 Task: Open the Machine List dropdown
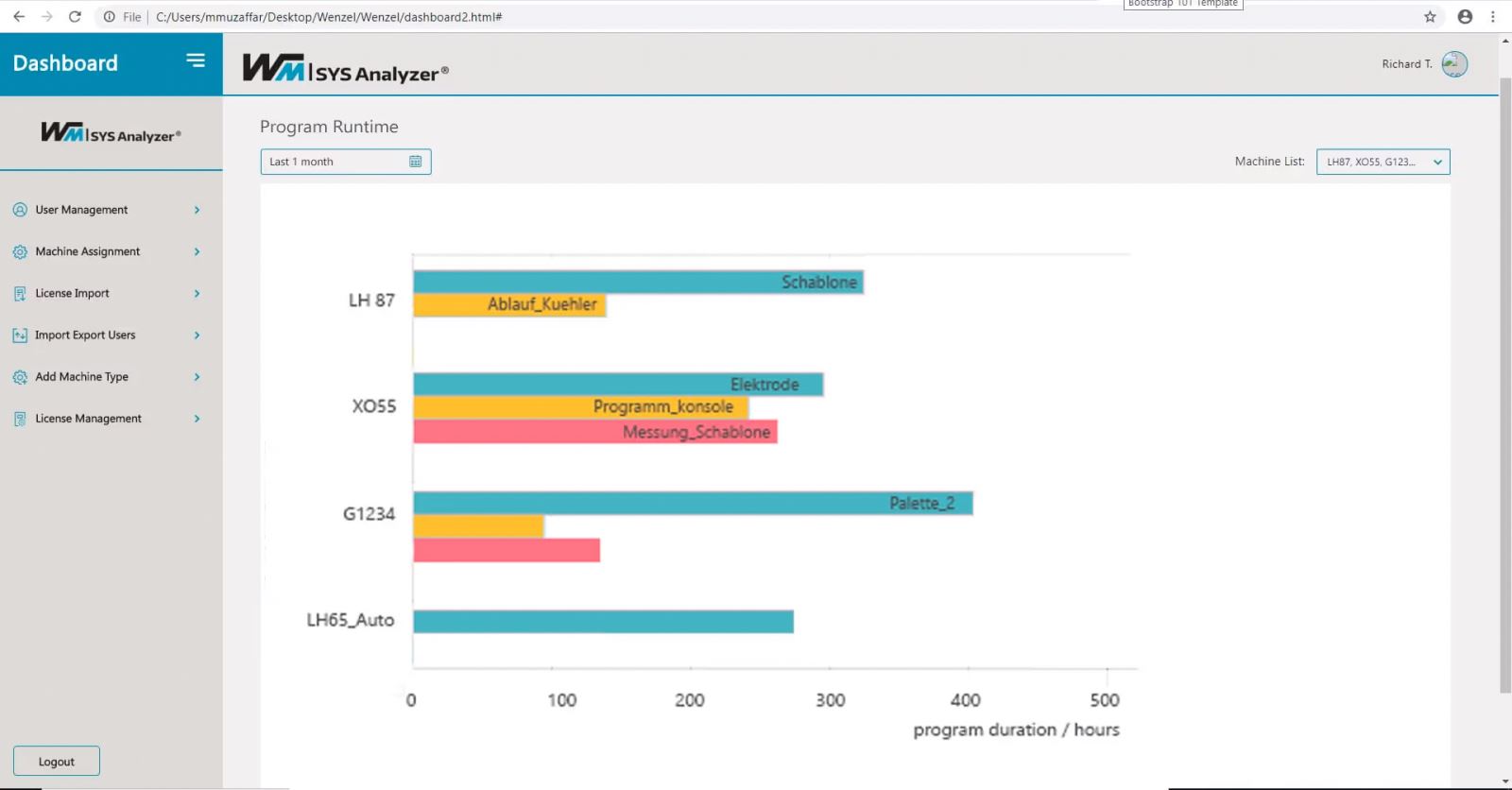pyautogui.click(x=1383, y=162)
